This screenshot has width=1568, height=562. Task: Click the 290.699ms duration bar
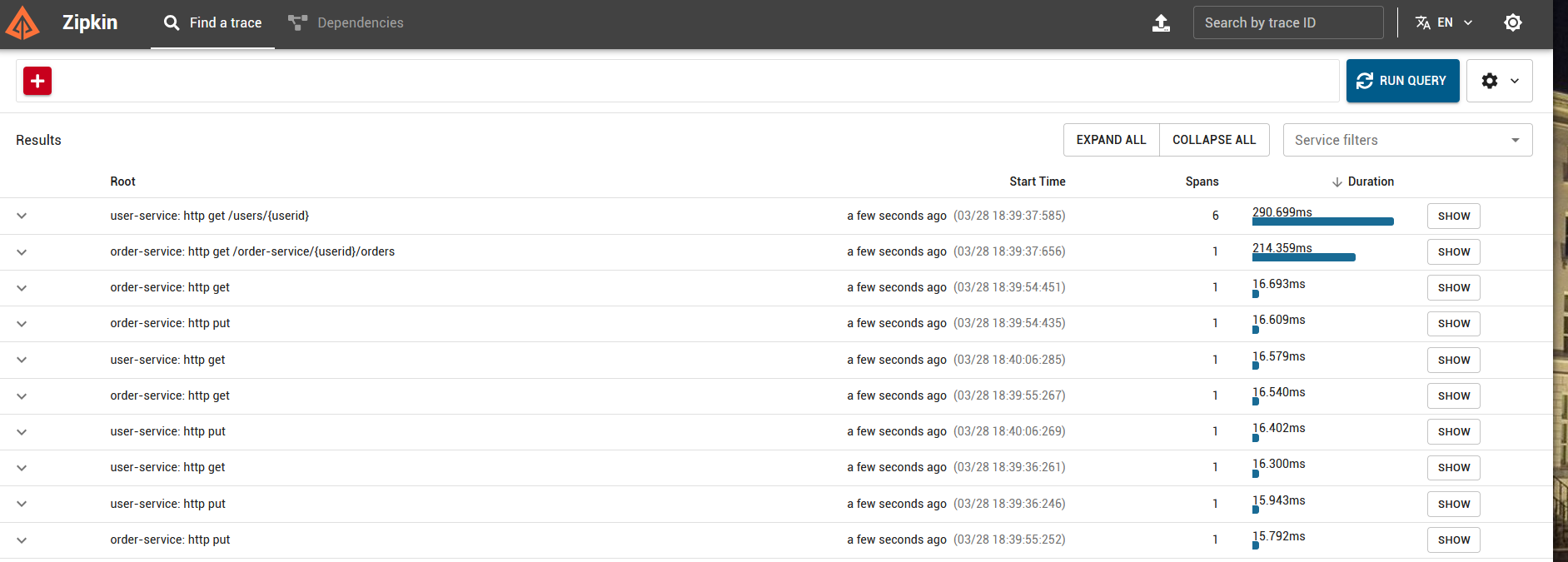(1323, 221)
